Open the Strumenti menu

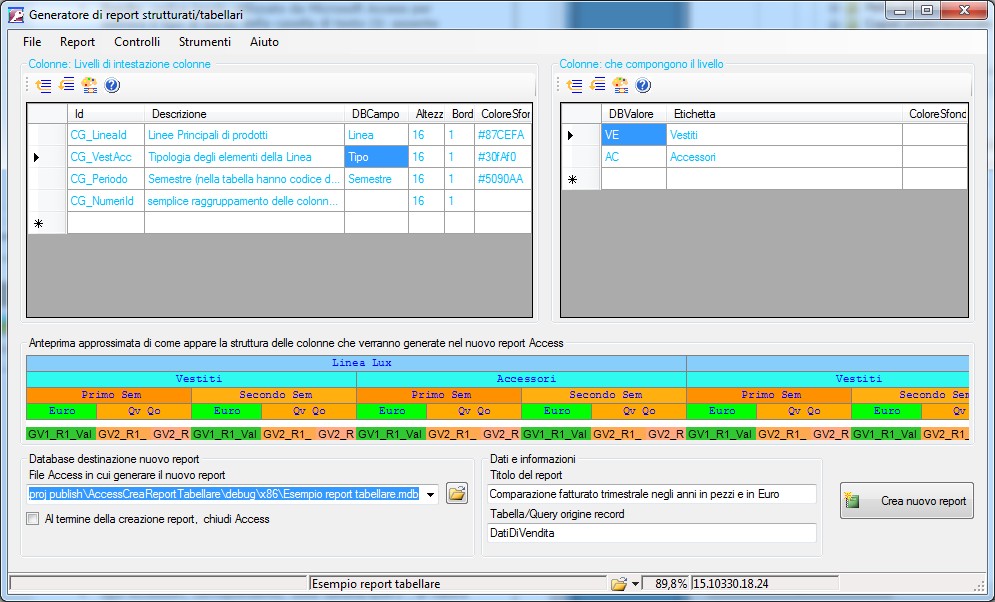[x=205, y=42]
